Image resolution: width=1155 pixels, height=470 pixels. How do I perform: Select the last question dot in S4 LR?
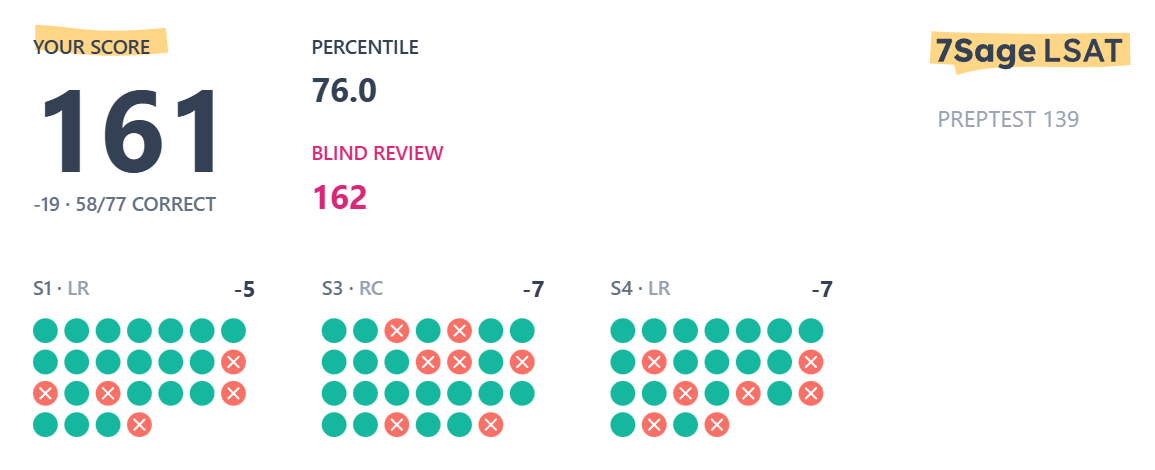pyautogui.click(x=717, y=425)
